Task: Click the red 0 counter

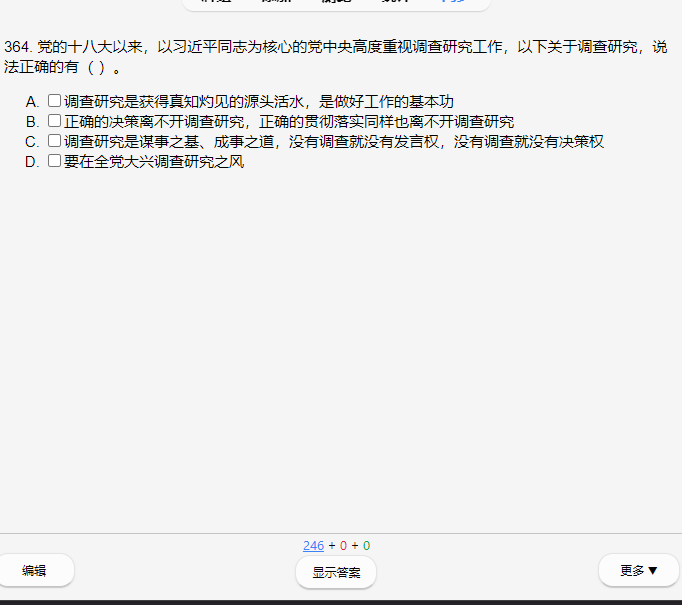Action: tap(343, 545)
